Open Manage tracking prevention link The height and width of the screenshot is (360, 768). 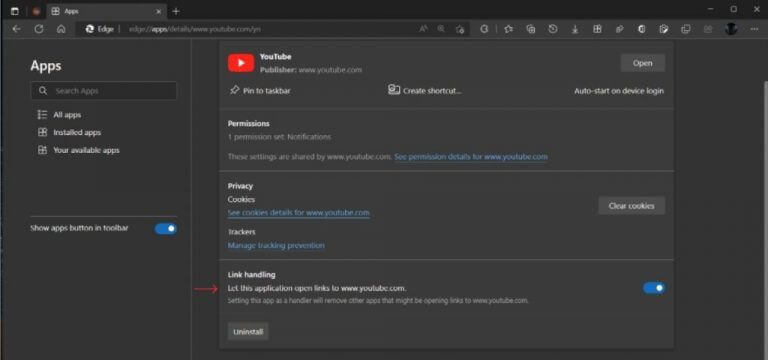[x=276, y=245]
